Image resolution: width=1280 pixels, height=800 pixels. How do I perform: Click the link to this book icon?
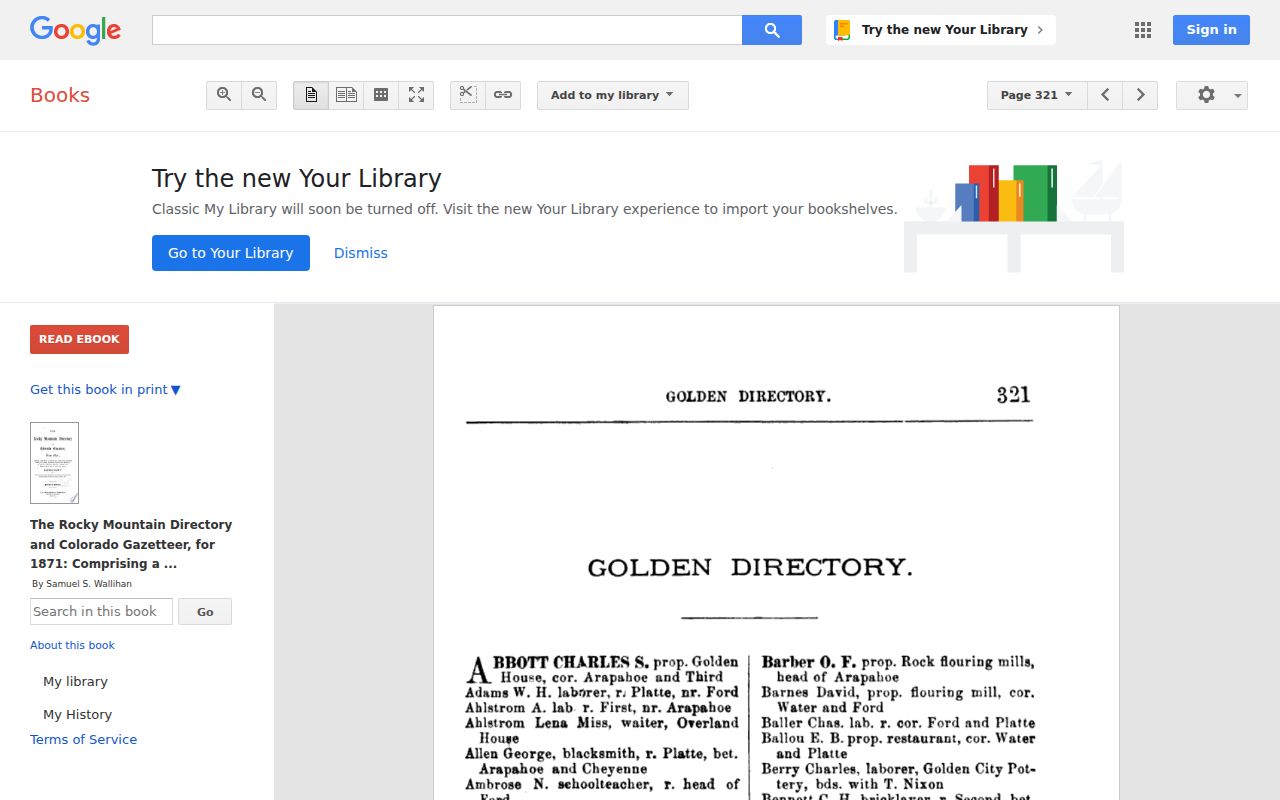[503, 95]
